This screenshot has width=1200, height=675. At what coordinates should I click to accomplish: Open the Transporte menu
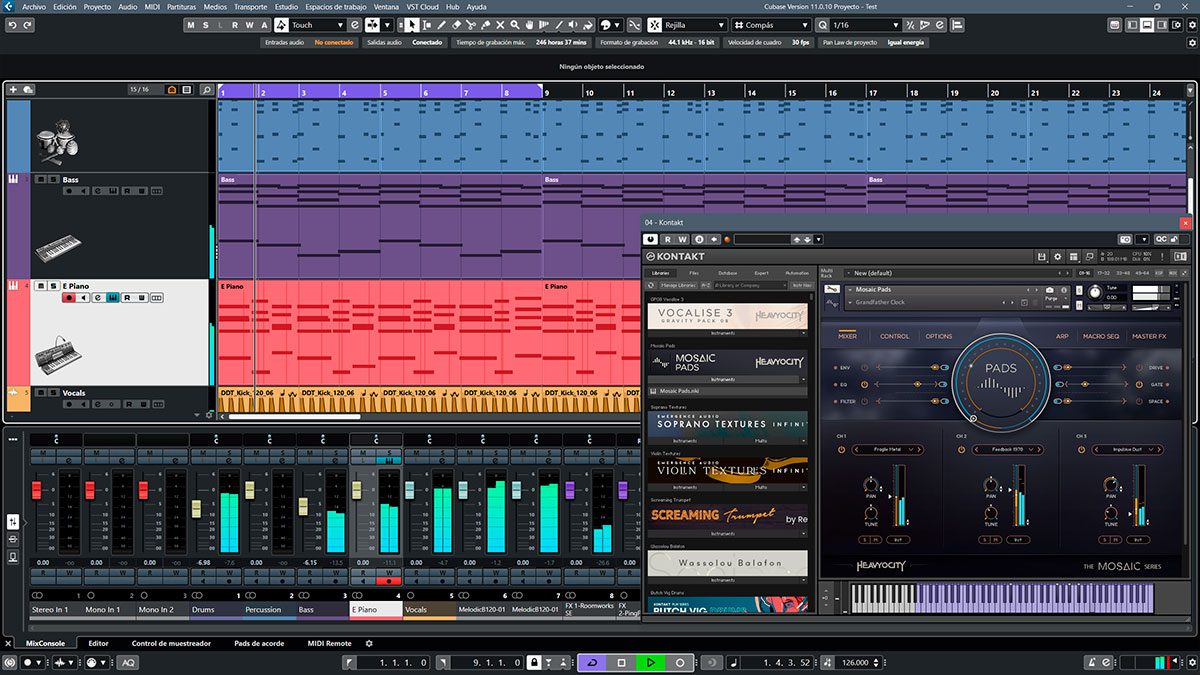click(x=250, y=6)
